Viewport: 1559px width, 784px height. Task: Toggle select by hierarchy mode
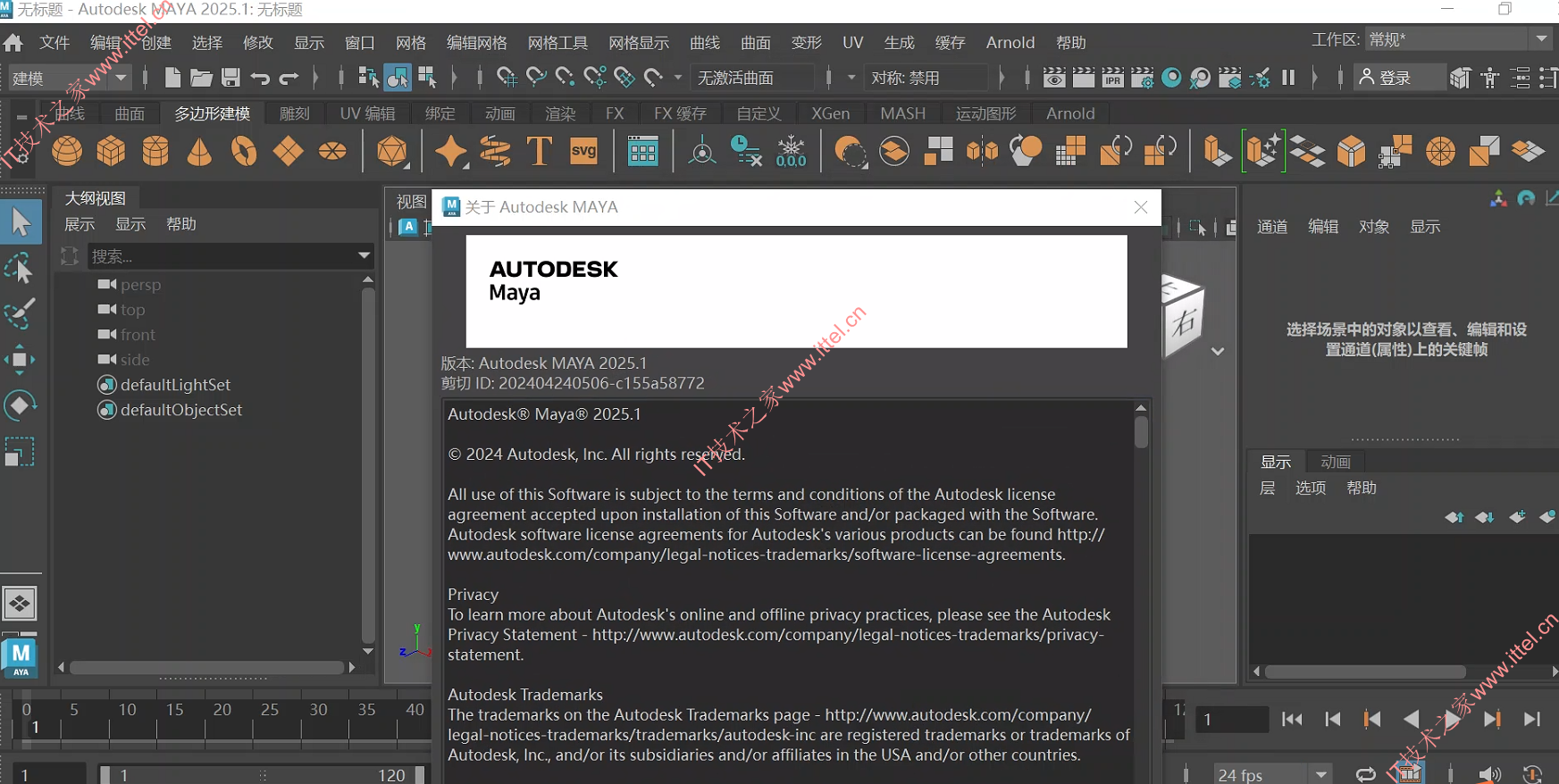(x=368, y=78)
